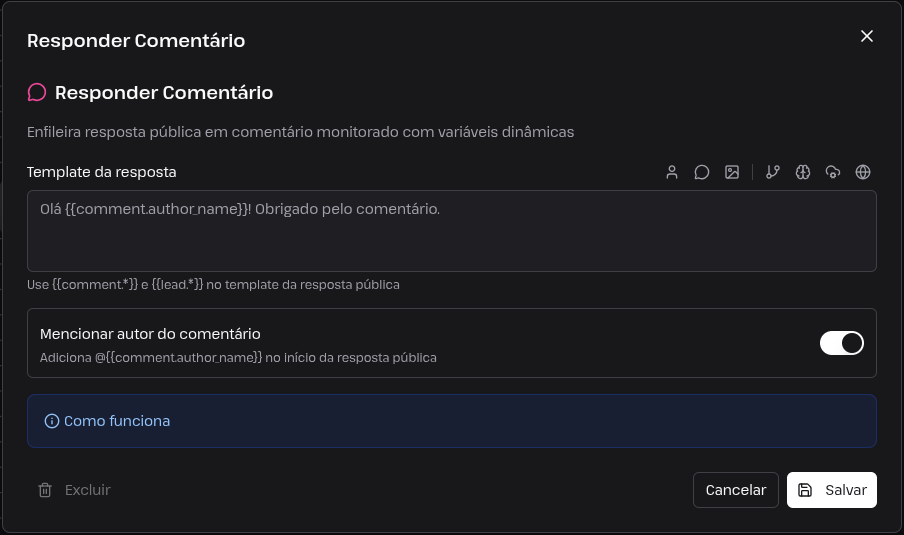
Task: Focus the Template da resposta text area
Action: tap(452, 231)
